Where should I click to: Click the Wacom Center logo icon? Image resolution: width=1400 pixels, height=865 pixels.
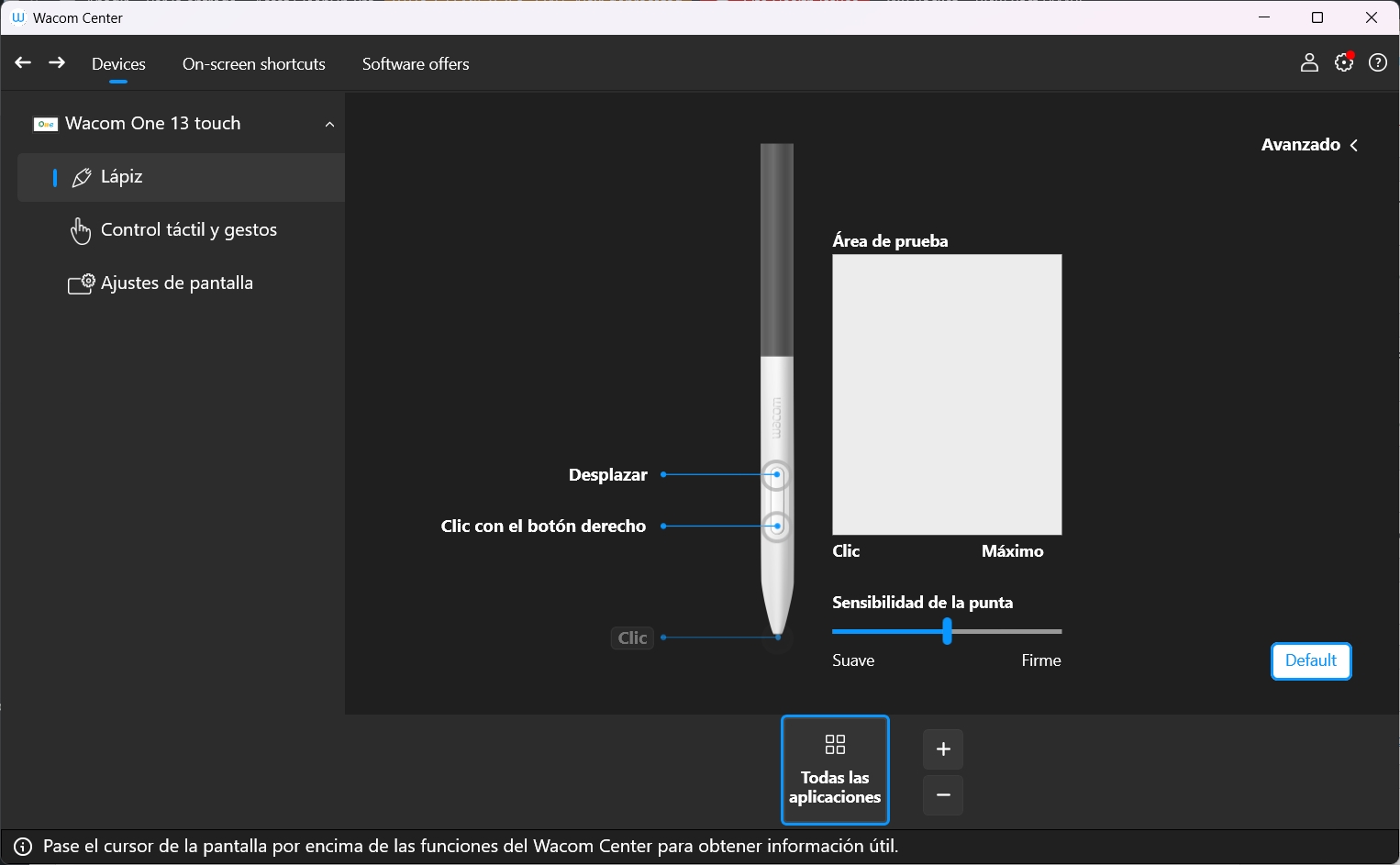click(17, 17)
